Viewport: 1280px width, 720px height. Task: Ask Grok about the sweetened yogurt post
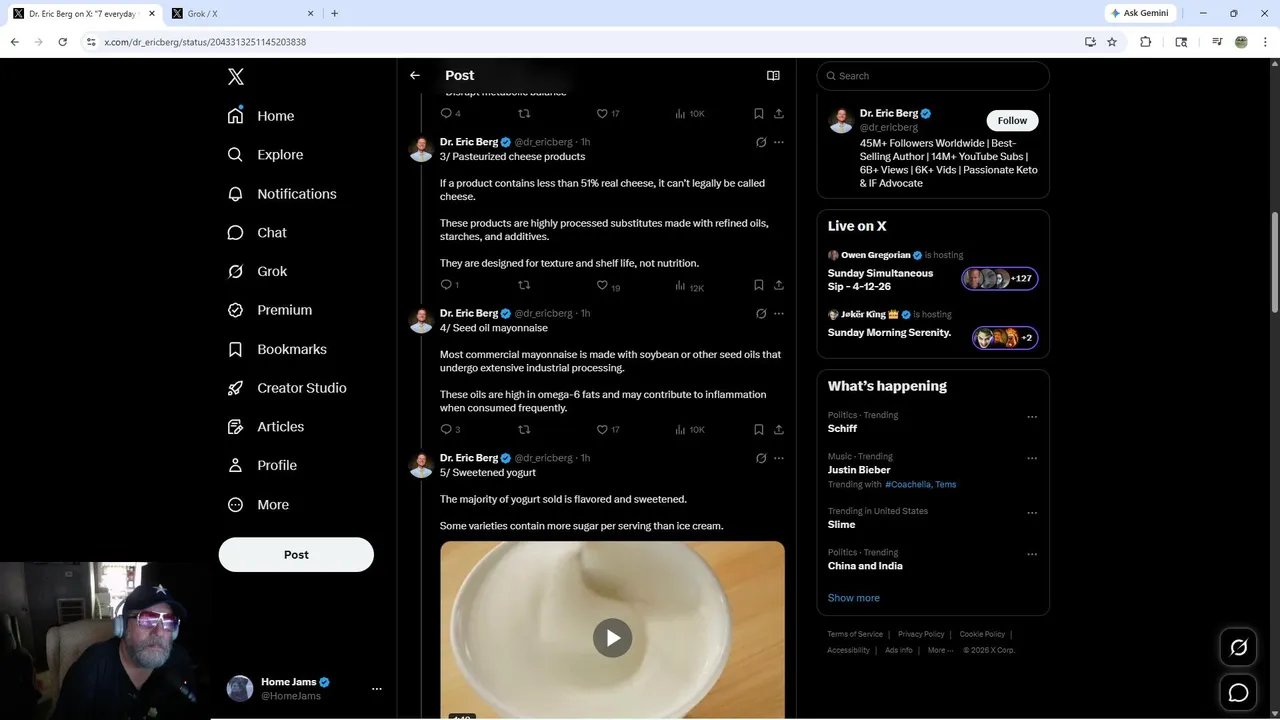(x=761, y=458)
